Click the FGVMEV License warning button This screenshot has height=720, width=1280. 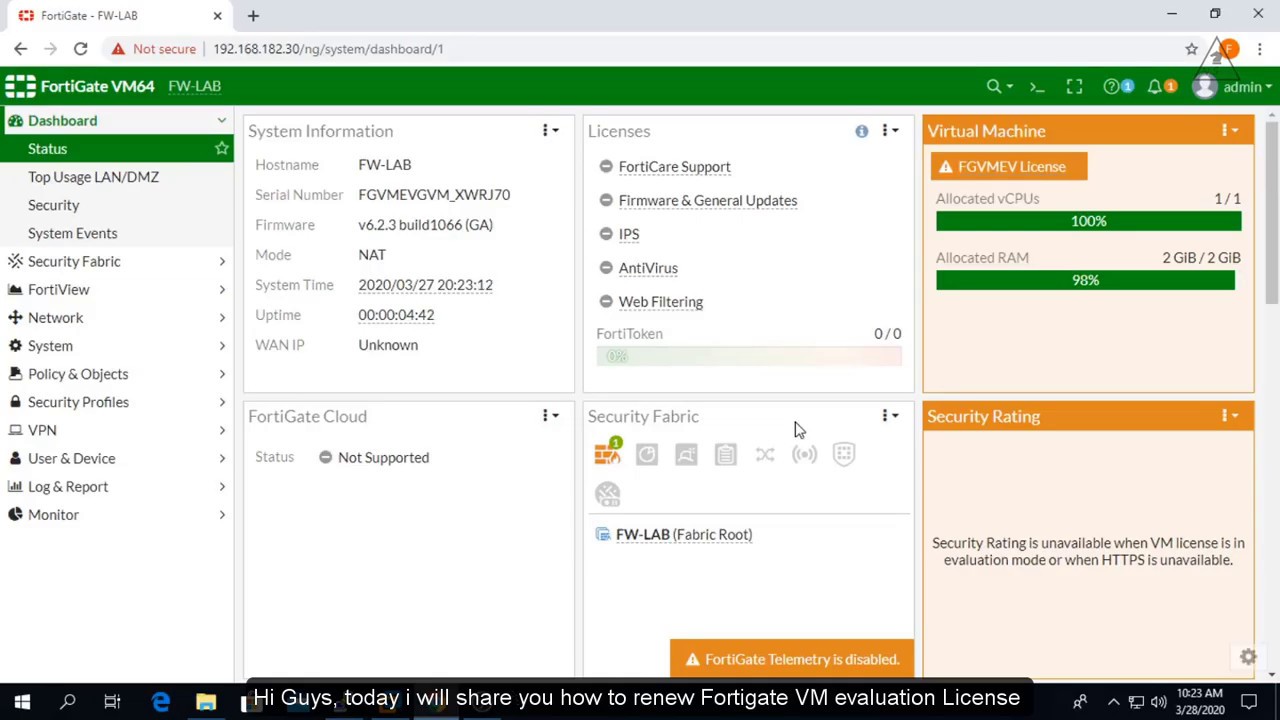coord(1009,167)
